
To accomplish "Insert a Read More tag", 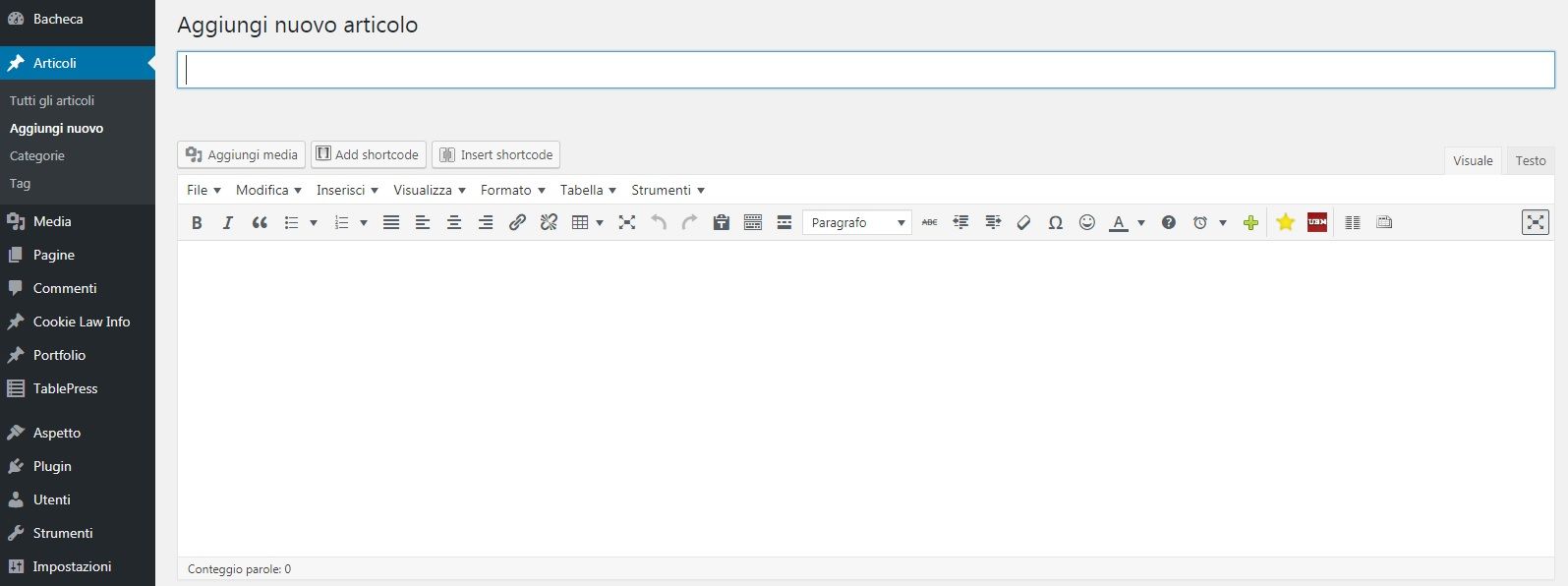I will tap(784, 222).
